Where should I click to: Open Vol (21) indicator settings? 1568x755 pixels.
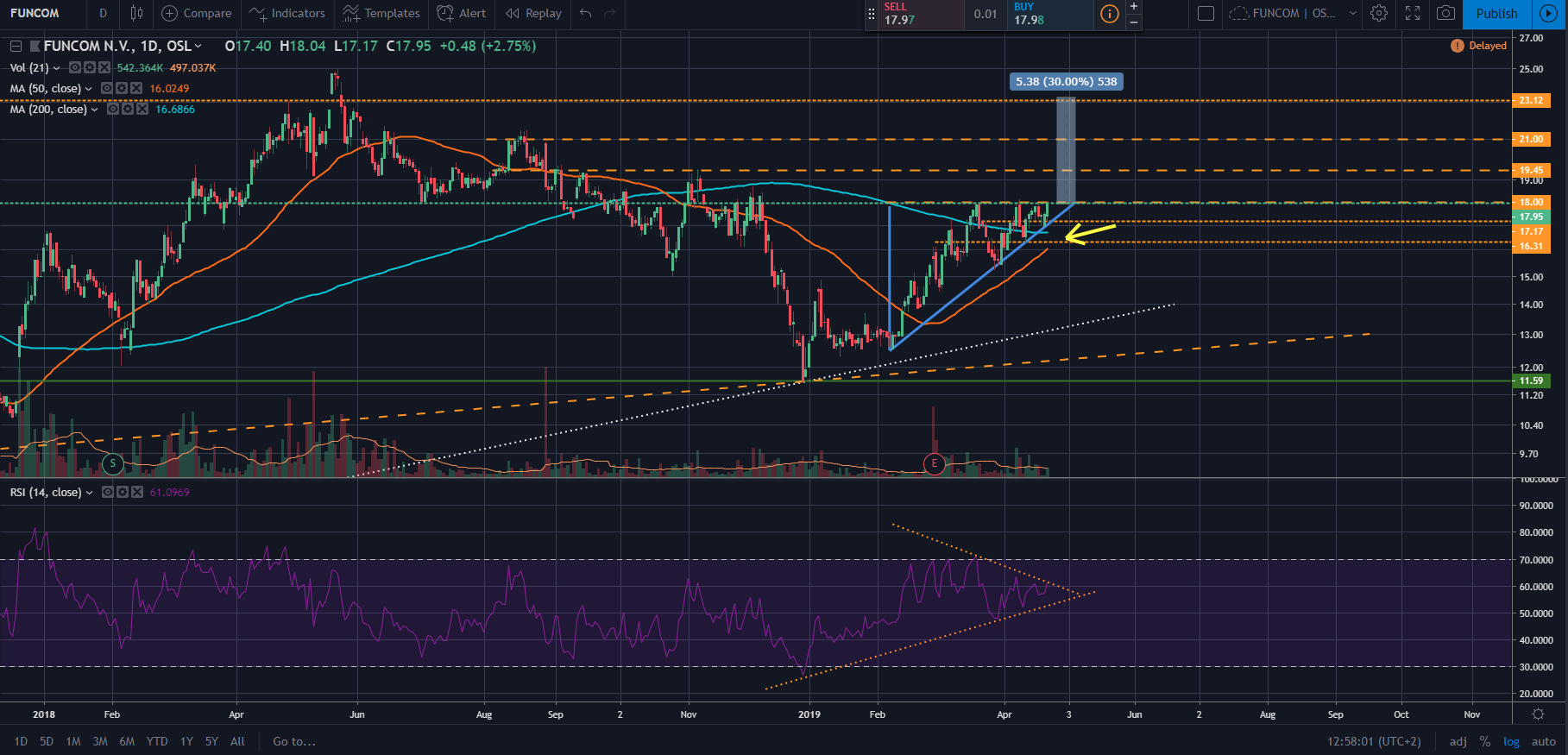(90, 67)
